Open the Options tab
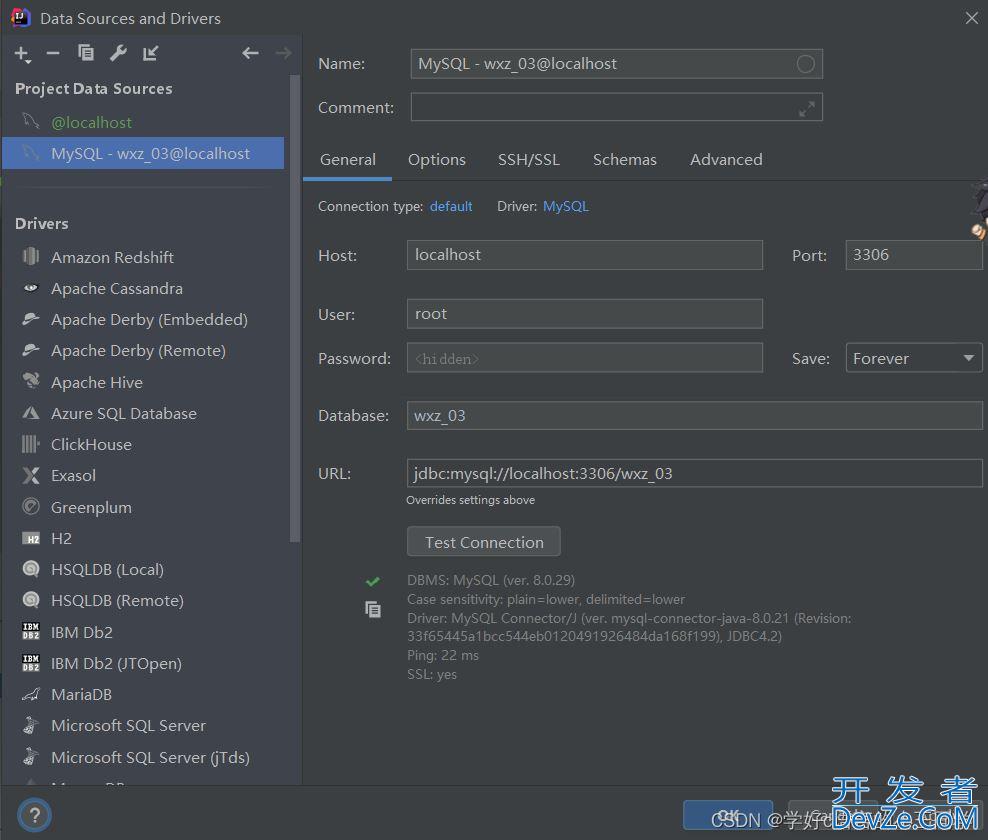Screen dimensions: 988x840 (437, 160)
